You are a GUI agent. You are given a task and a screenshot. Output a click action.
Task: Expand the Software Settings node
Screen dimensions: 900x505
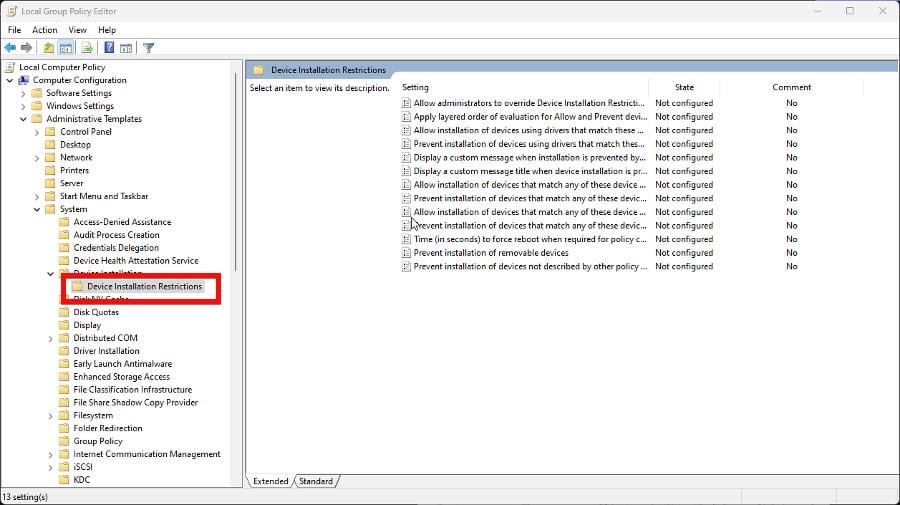click(23, 93)
